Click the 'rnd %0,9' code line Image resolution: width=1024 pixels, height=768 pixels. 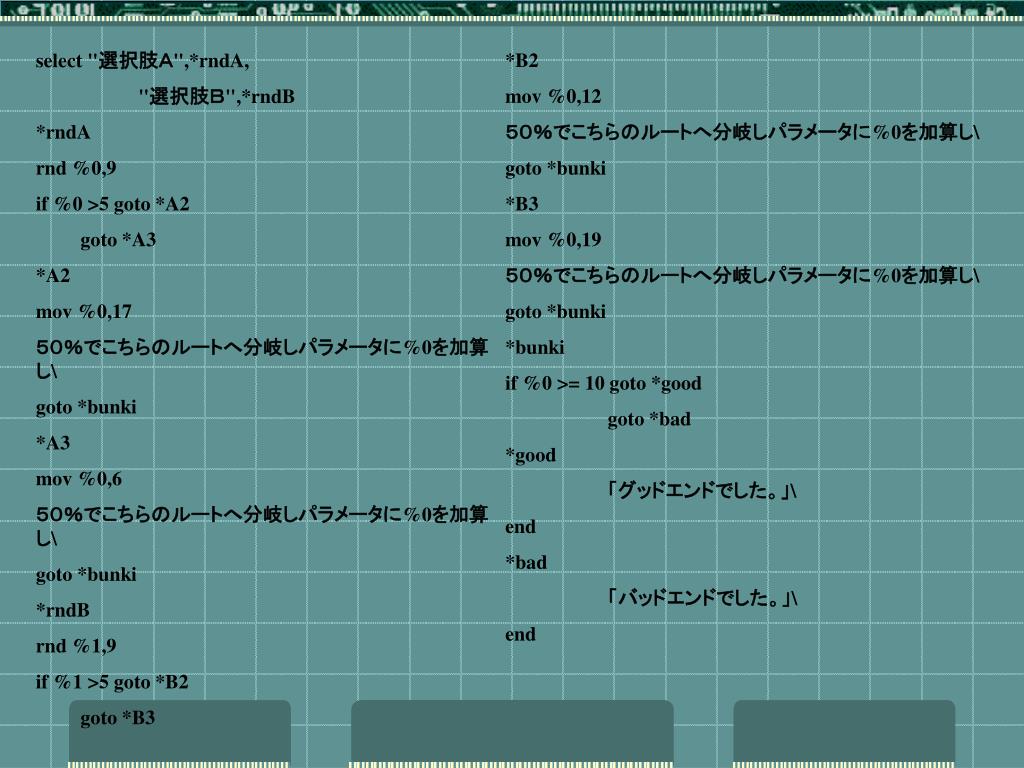pyautogui.click(x=76, y=168)
